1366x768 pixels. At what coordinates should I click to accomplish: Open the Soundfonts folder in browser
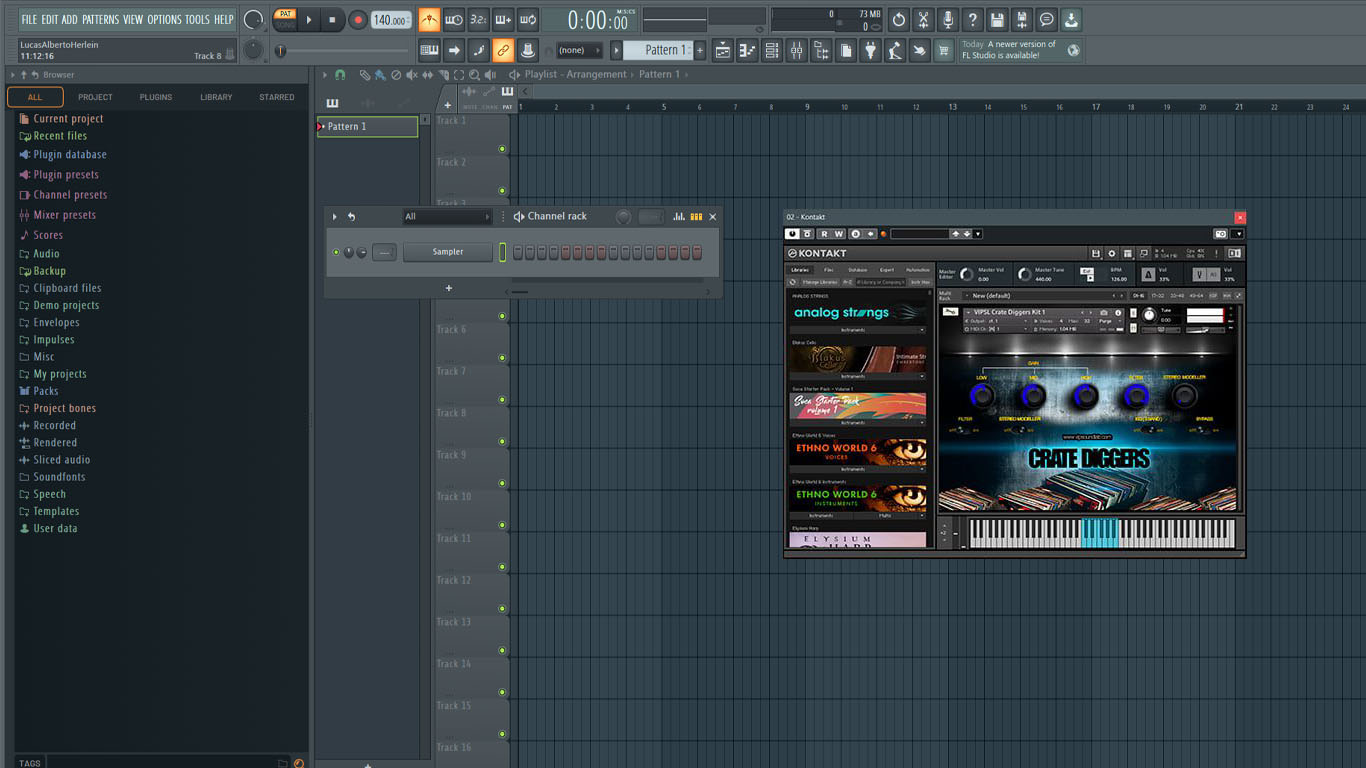click(59, 477)
